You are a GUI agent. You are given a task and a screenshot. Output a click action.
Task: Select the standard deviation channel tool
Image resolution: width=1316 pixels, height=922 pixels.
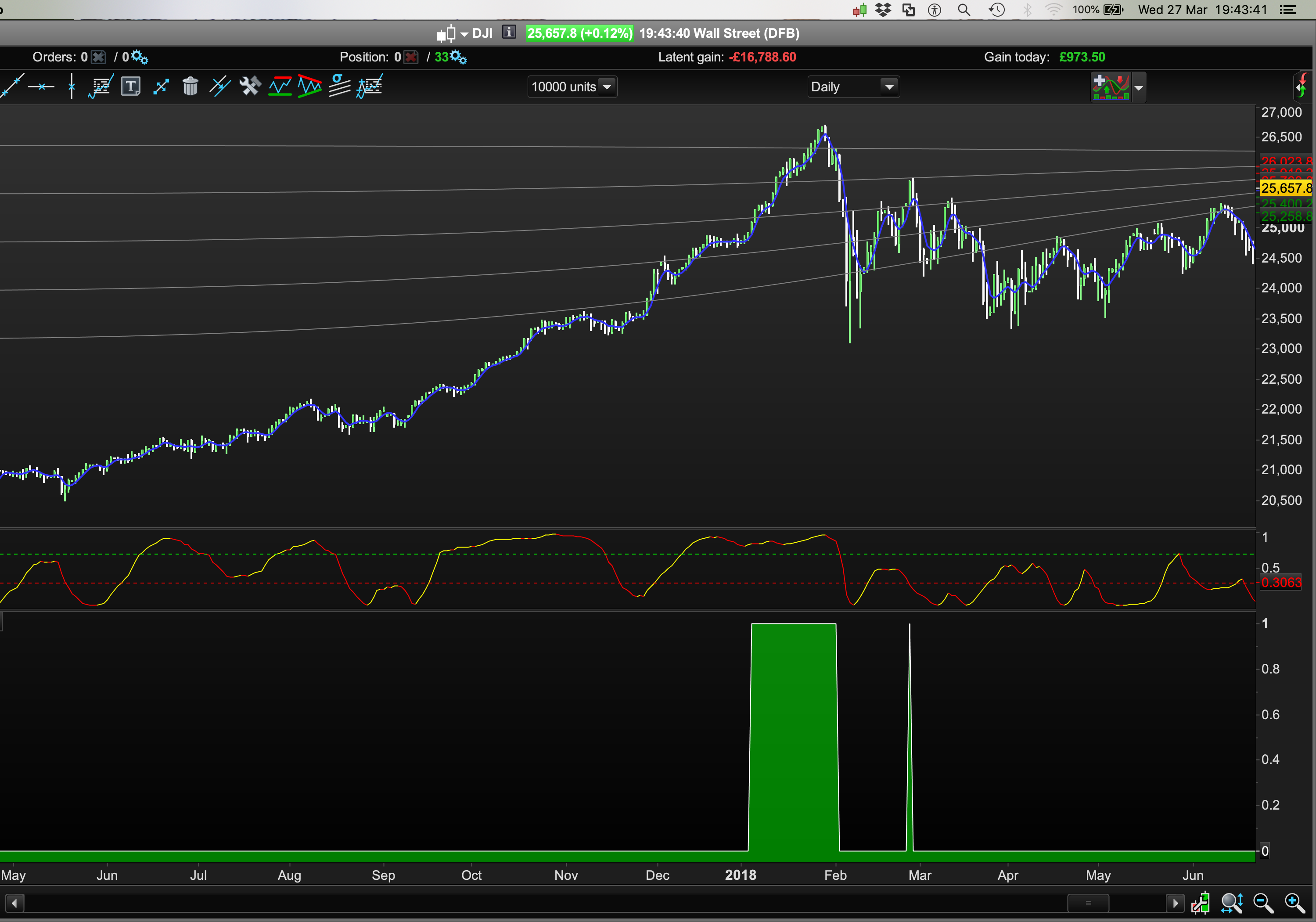339,86
